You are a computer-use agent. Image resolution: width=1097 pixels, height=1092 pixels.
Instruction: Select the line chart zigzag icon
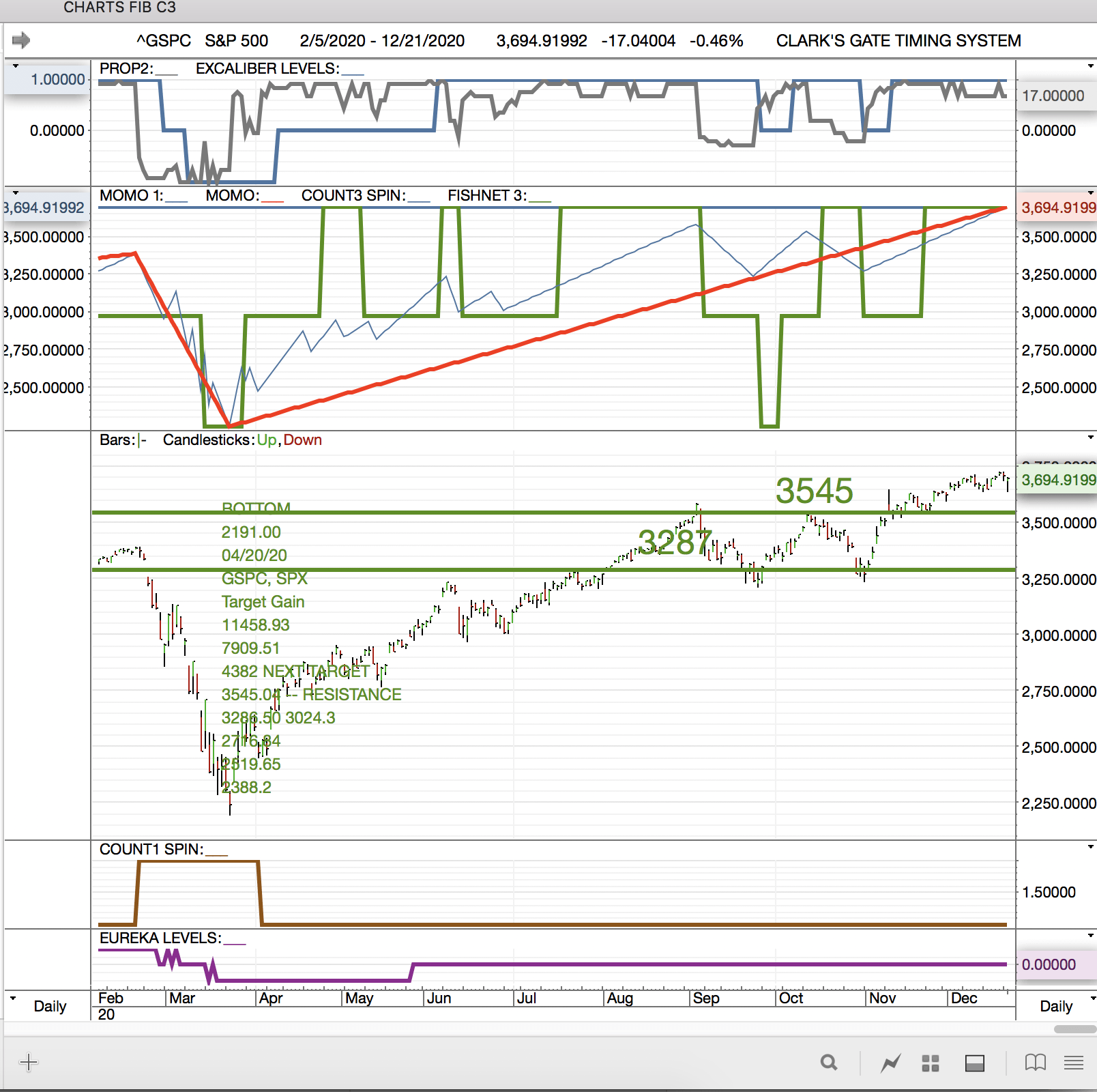[x=890, y=1063]
